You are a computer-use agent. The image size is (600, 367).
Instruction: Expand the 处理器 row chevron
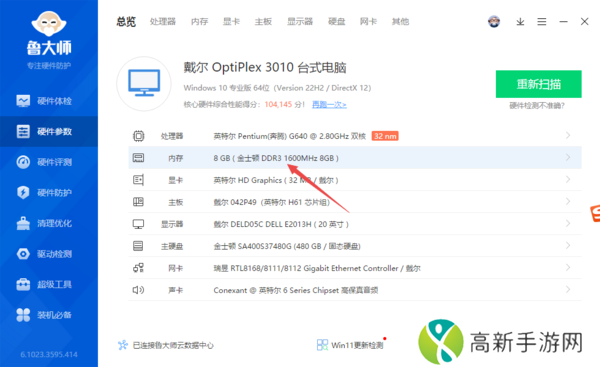pos(568,135)
